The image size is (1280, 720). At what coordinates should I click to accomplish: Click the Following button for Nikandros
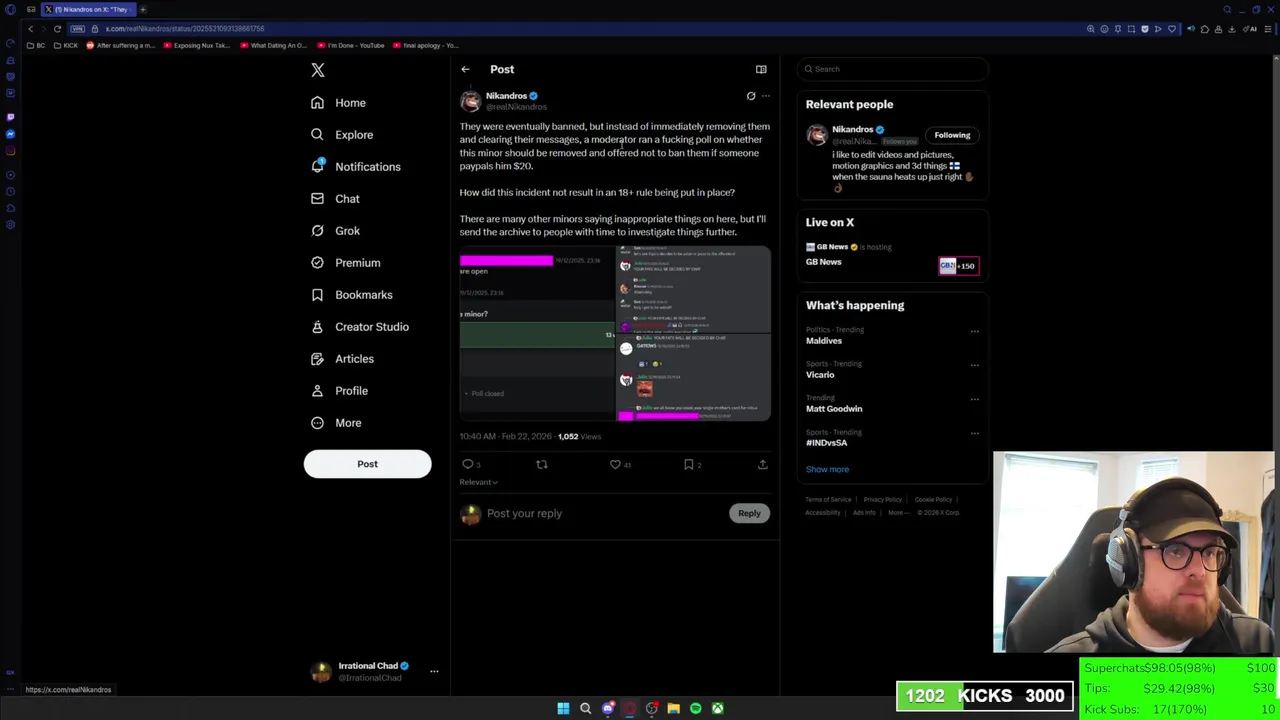tap(952, 135)
